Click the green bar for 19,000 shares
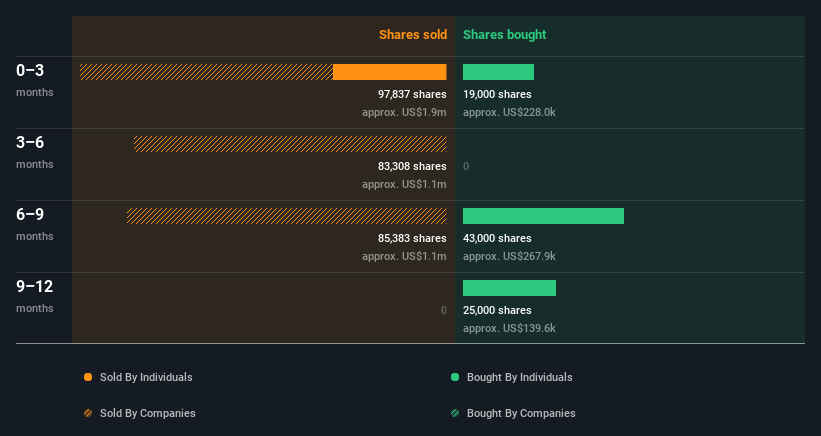Screen dimensions: 821x436 pyautogui.click(x=498, y=72)
